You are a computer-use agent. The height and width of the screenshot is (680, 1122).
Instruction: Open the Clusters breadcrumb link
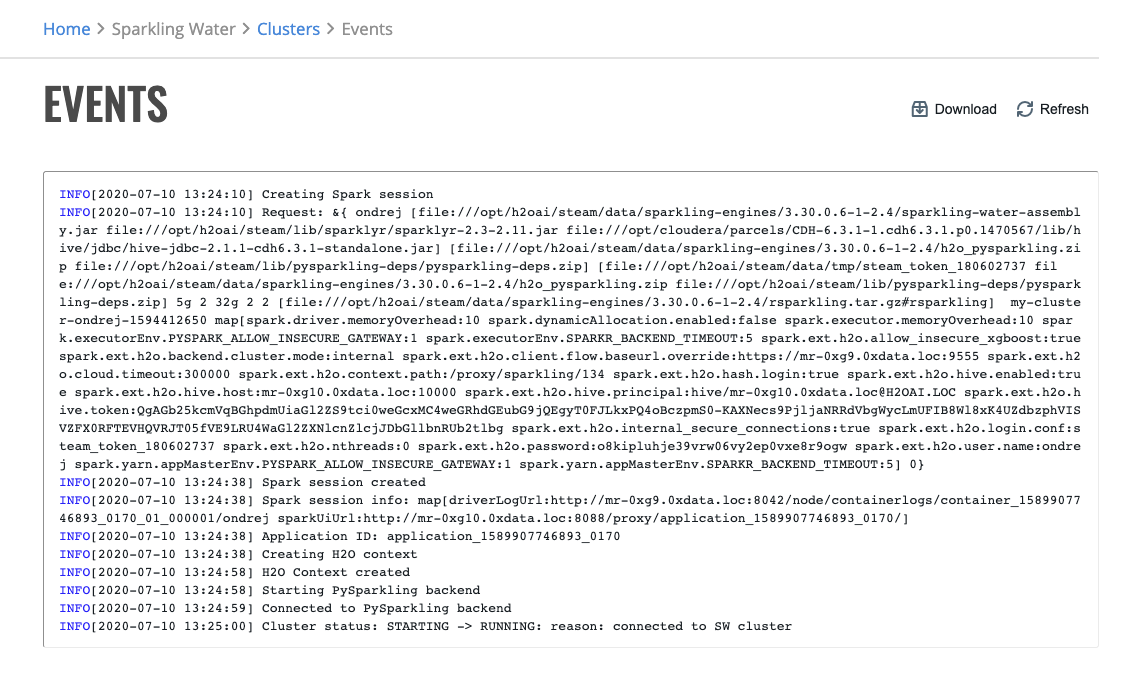click(x=288, y=29)
